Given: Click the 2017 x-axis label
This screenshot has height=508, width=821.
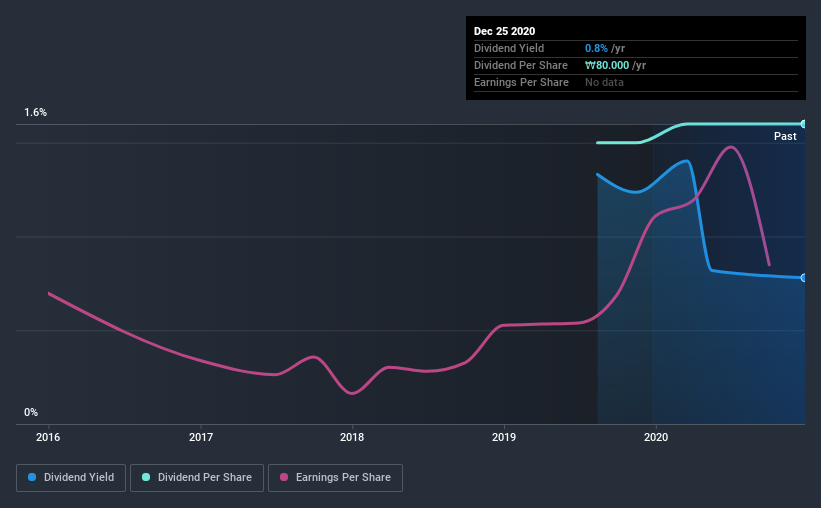Looking at the screenshot, I should point(201,437).
